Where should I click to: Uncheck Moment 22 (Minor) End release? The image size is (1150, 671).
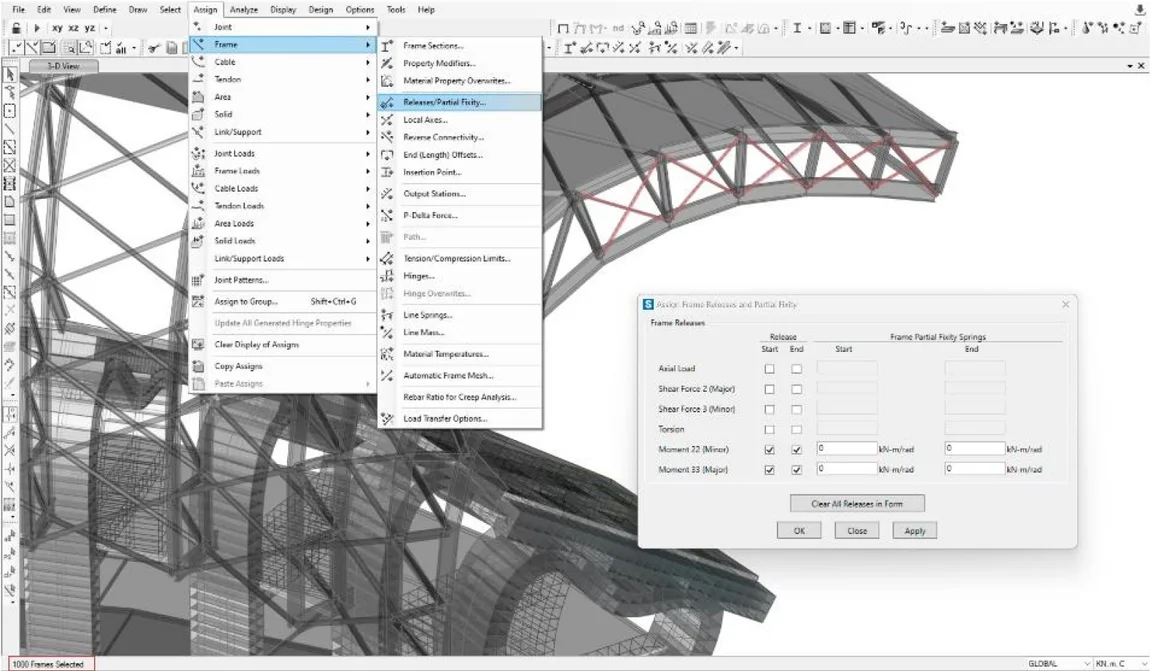click(796, 450)
